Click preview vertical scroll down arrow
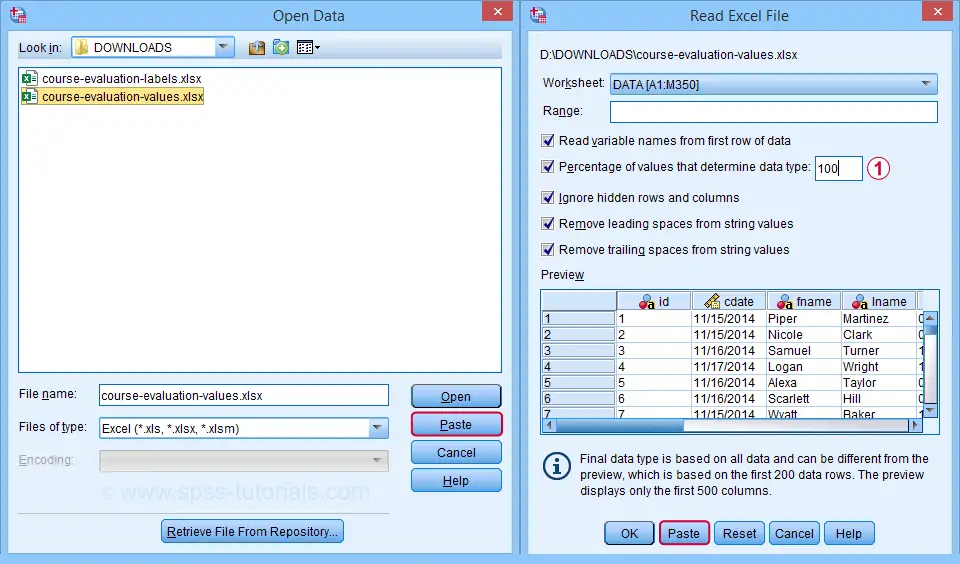The width and height of the screenshot is (960, 564). pos(929,410)
